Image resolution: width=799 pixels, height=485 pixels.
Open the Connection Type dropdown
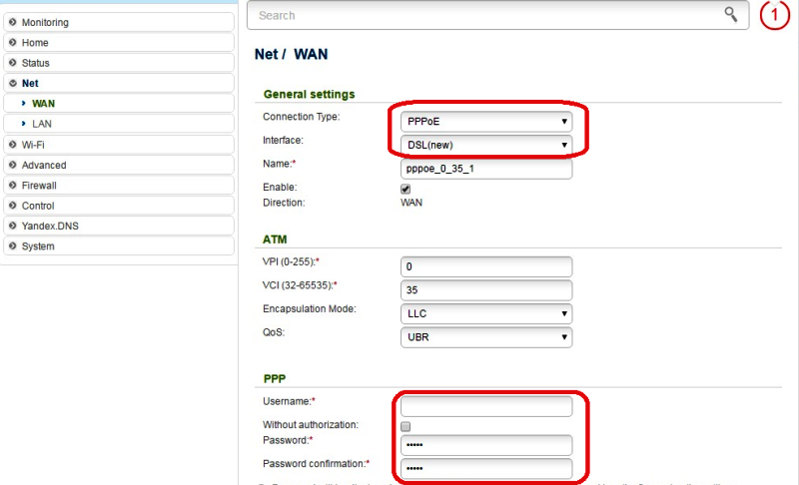[x=486, y=121]
